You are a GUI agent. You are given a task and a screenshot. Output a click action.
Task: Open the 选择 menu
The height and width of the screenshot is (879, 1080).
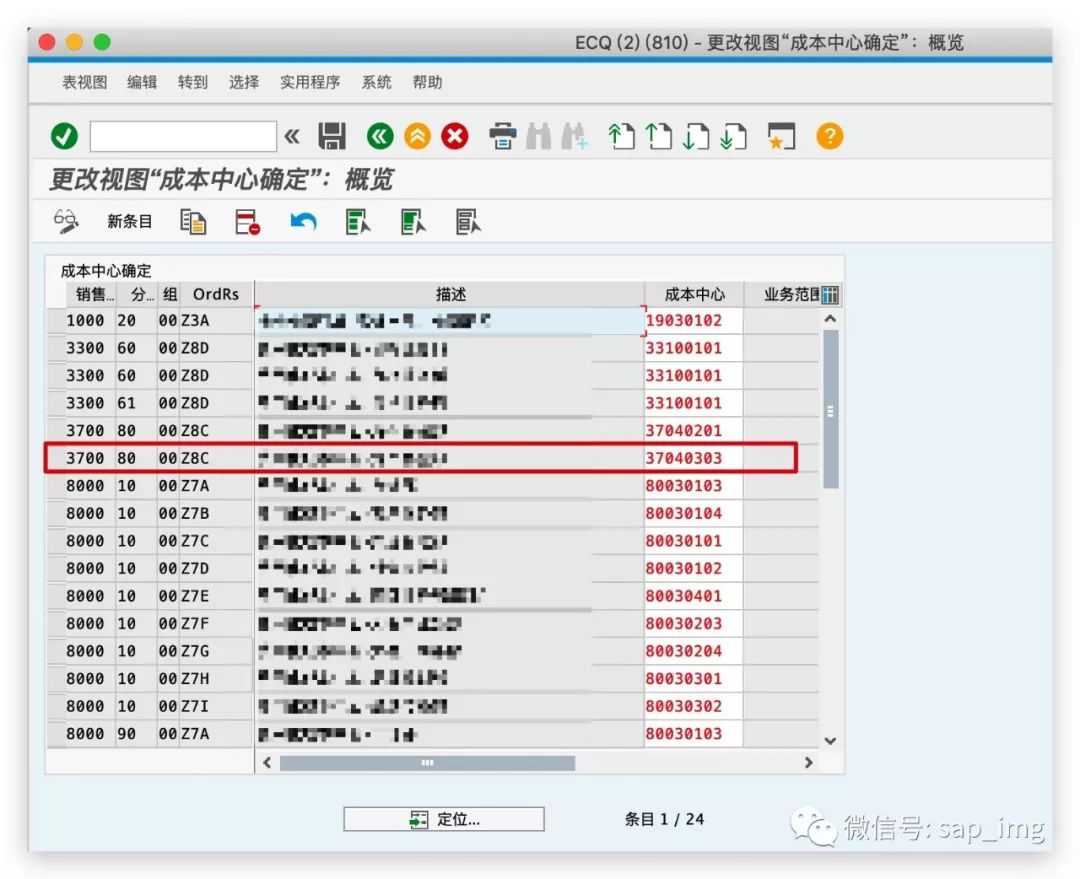tap(244, 83)
